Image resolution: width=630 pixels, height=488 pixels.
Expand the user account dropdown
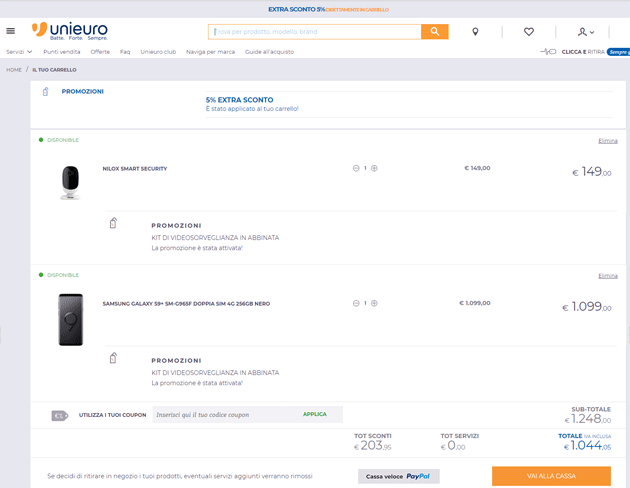[586, 32]
